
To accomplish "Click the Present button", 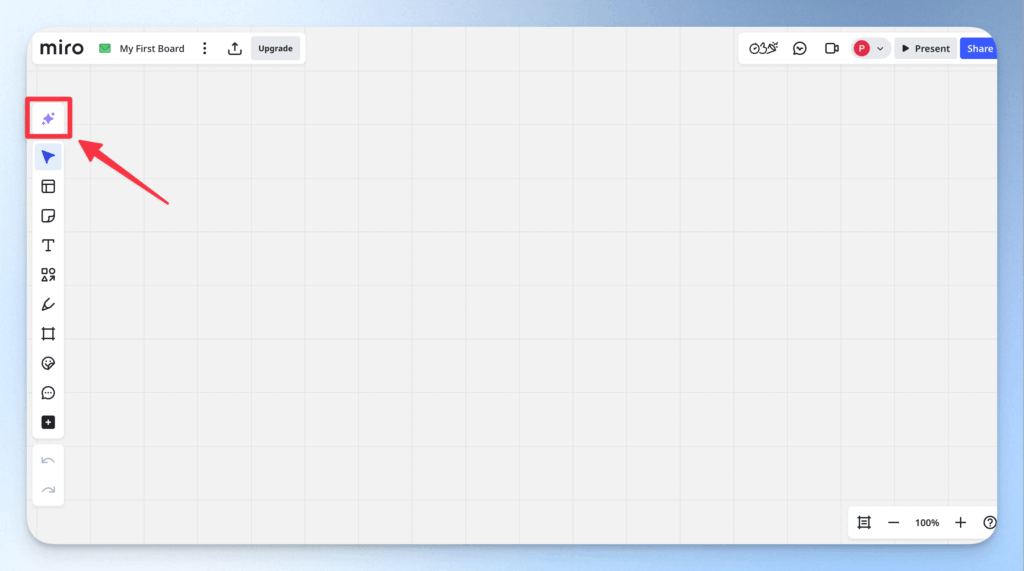I will [925, 48].
